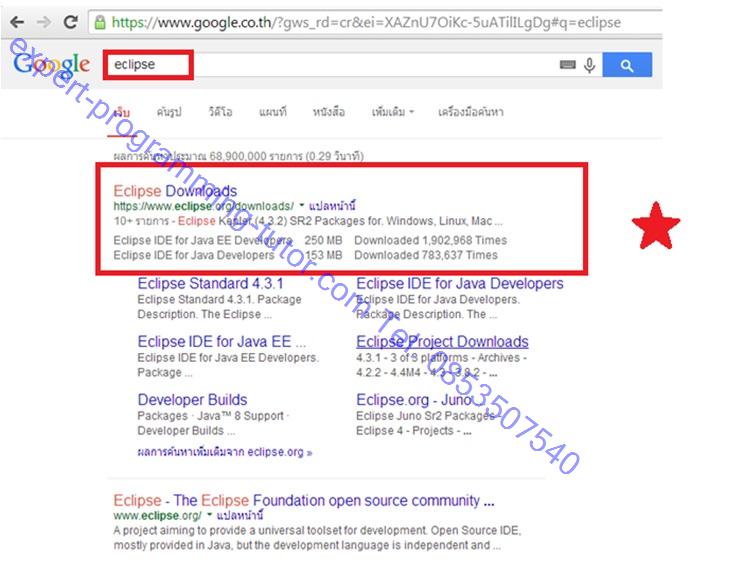Image resolution: width=741 pixels, height=565 pixels.
Task: Open เครื่องมือค้นหา search tools
Action: point(471,112)
